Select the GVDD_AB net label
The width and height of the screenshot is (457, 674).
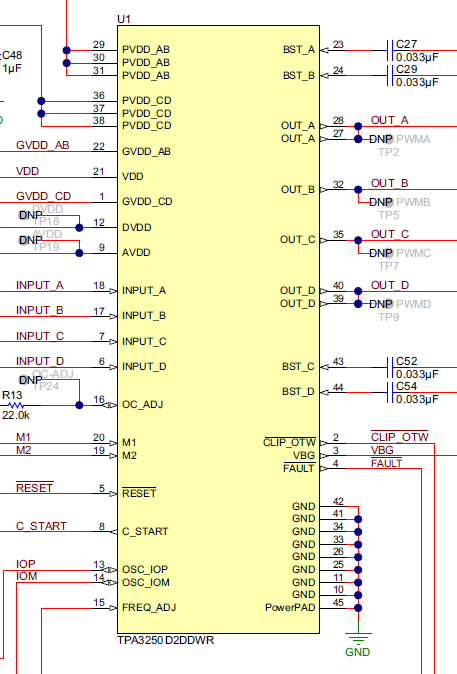click(x=43, y=145)
